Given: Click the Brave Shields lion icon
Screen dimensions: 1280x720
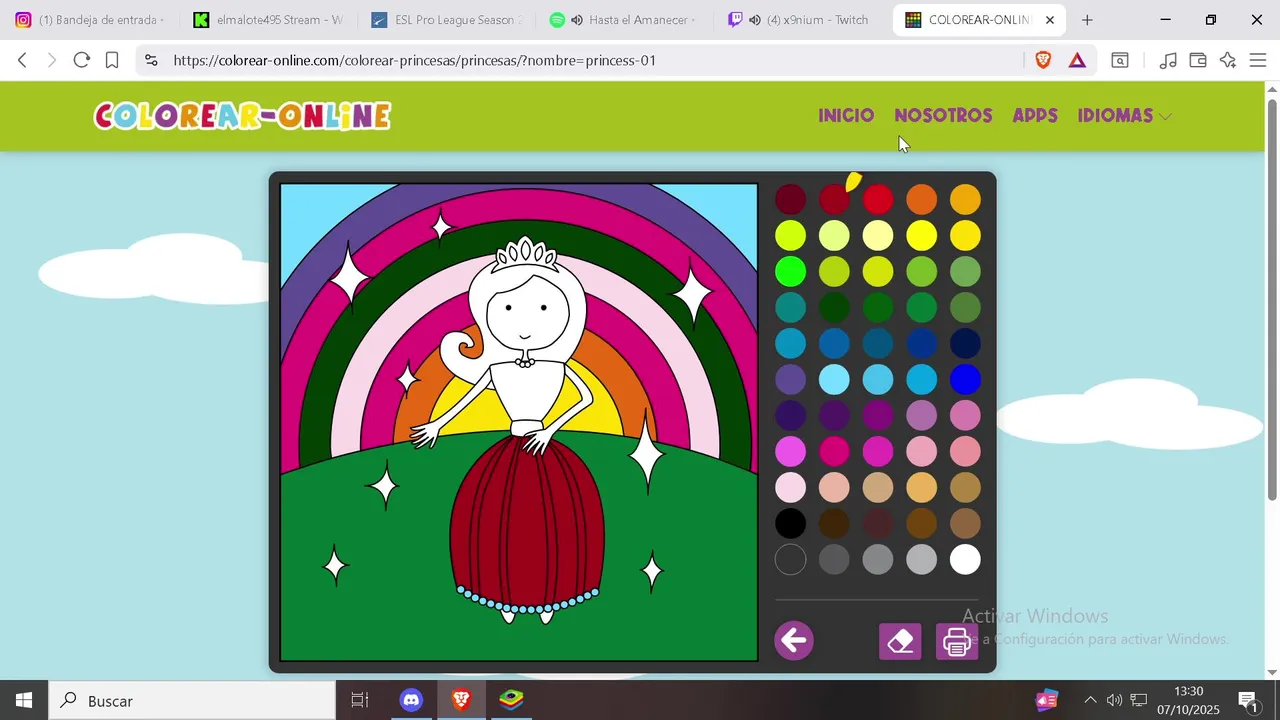Looking at the screenshot, I should 1043,60.
